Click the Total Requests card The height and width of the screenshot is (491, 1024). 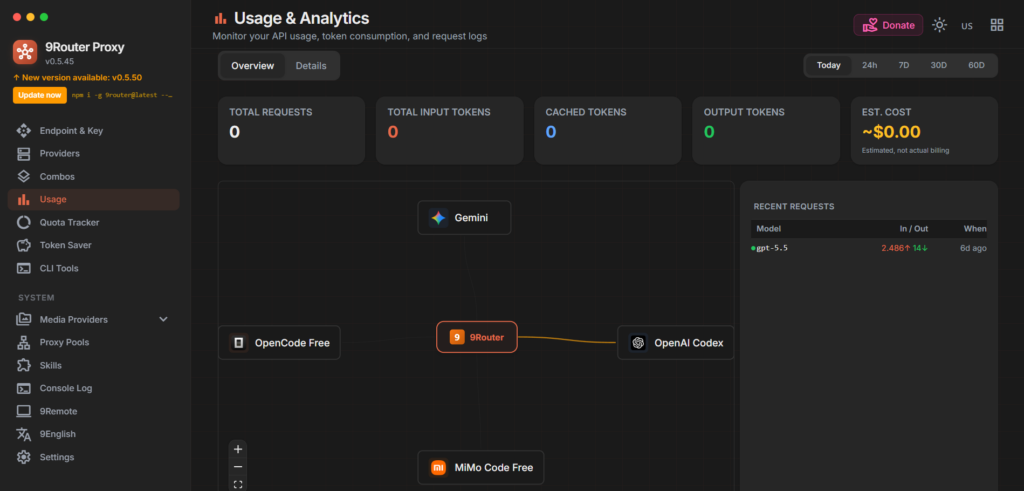[x=291, y=131]
